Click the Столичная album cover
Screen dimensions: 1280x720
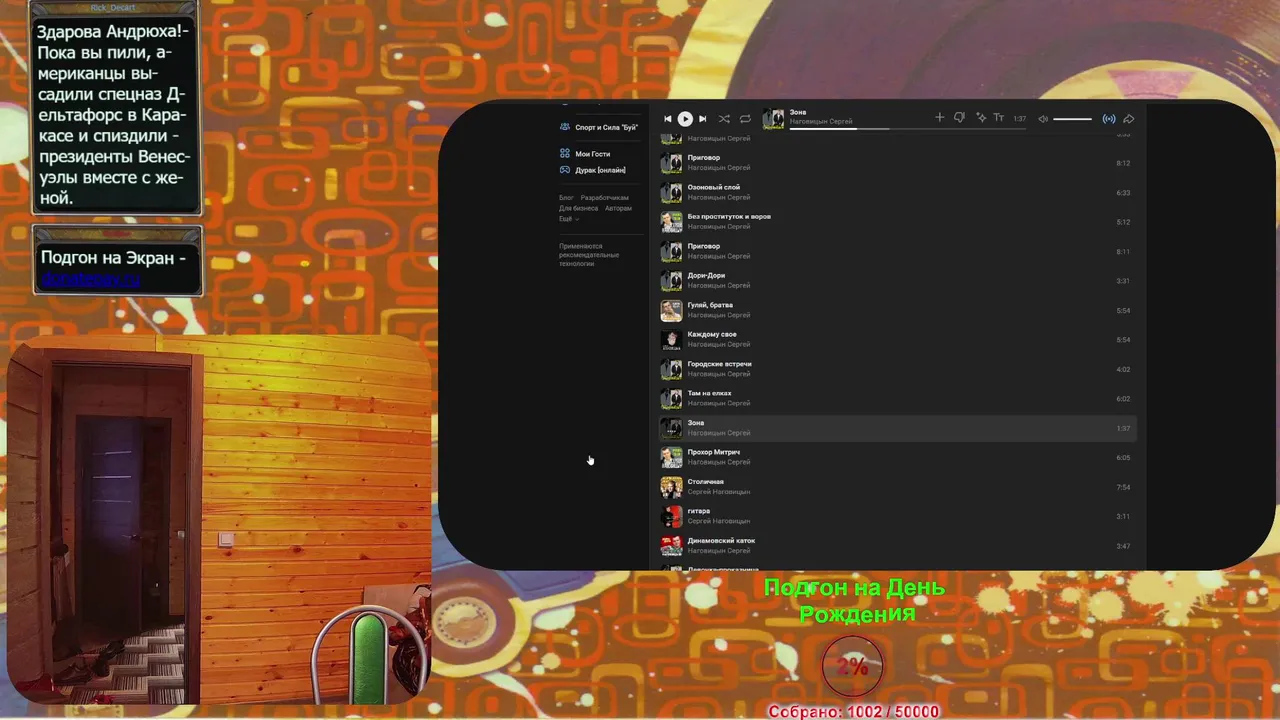[x=671, y=487]
